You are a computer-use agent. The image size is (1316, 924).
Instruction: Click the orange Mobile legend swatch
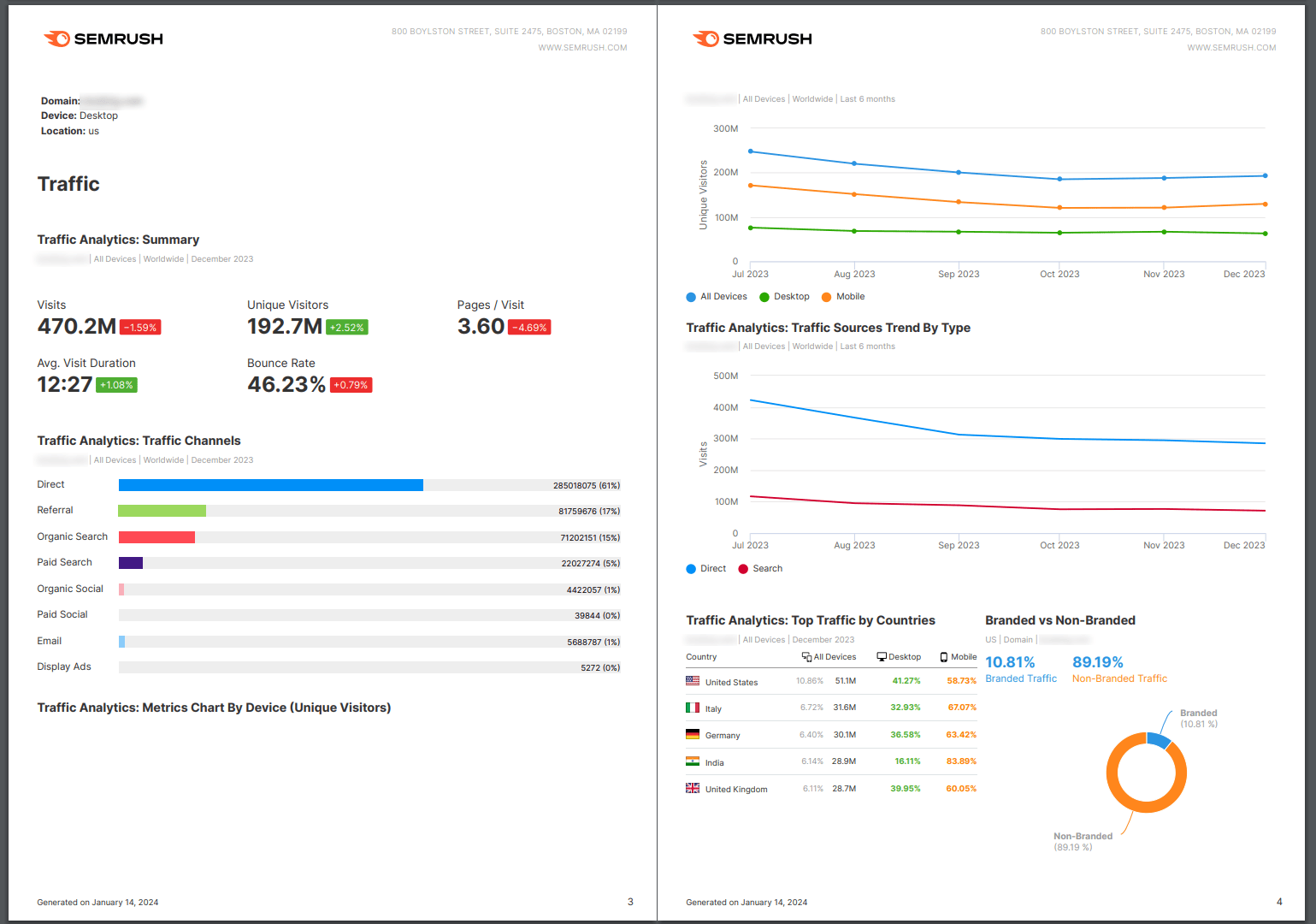(827, 296)
